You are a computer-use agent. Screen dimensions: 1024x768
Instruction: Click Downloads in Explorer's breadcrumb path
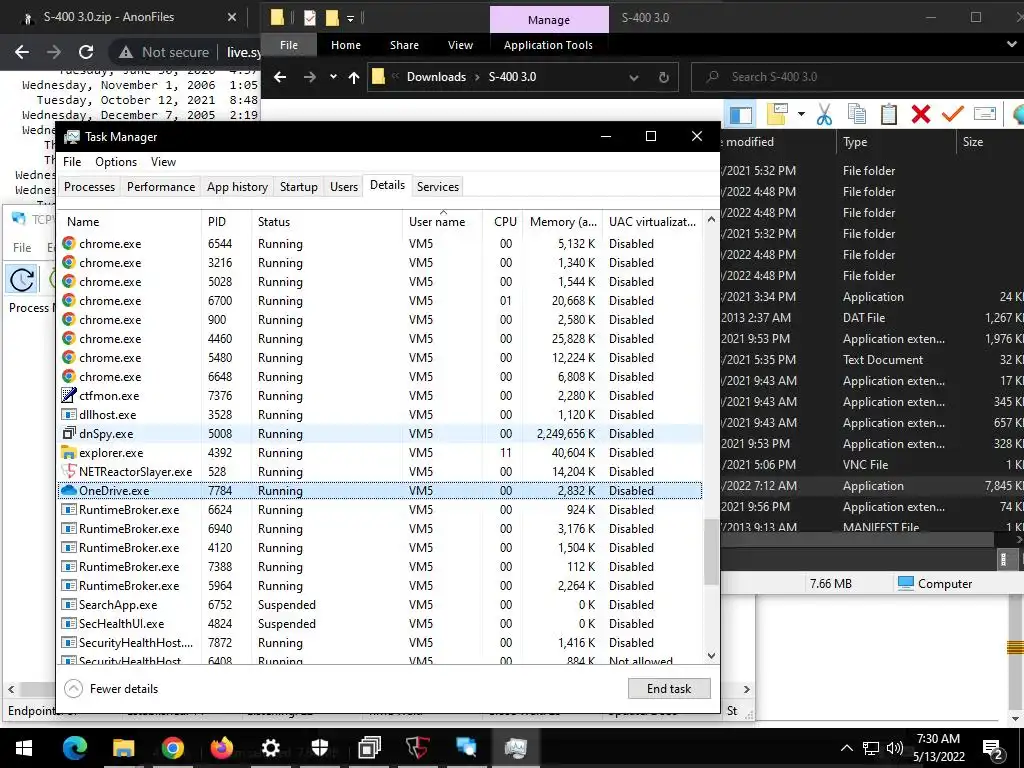(436, 77)
